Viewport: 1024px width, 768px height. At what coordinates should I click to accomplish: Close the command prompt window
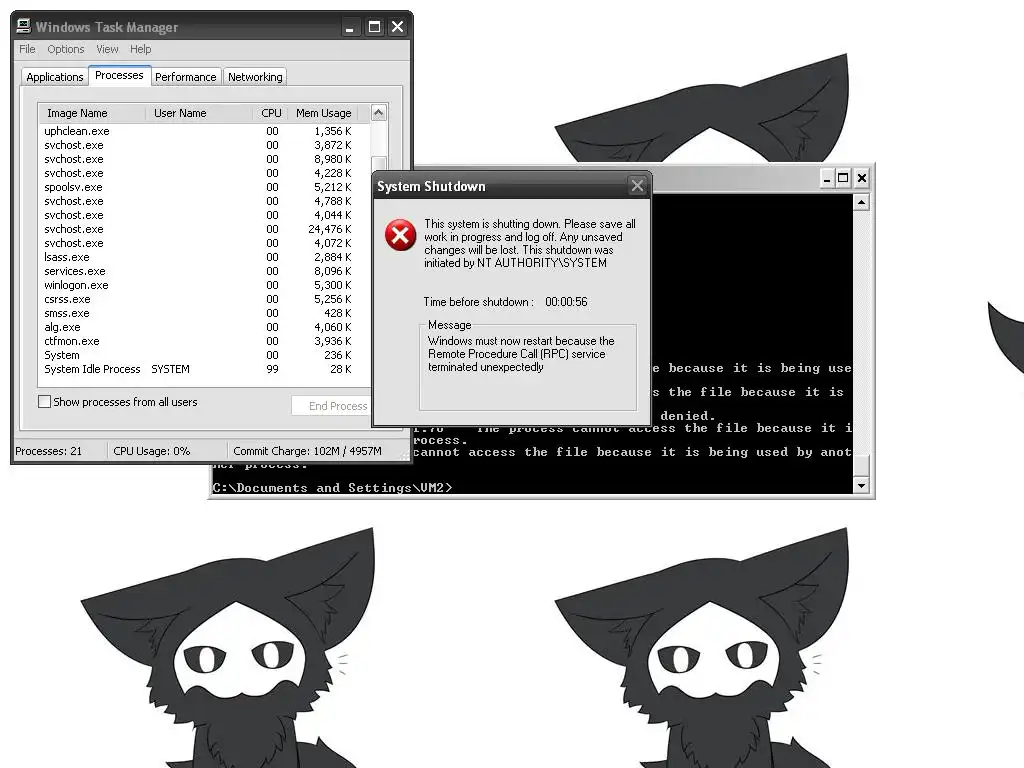(x=861, y=178)
